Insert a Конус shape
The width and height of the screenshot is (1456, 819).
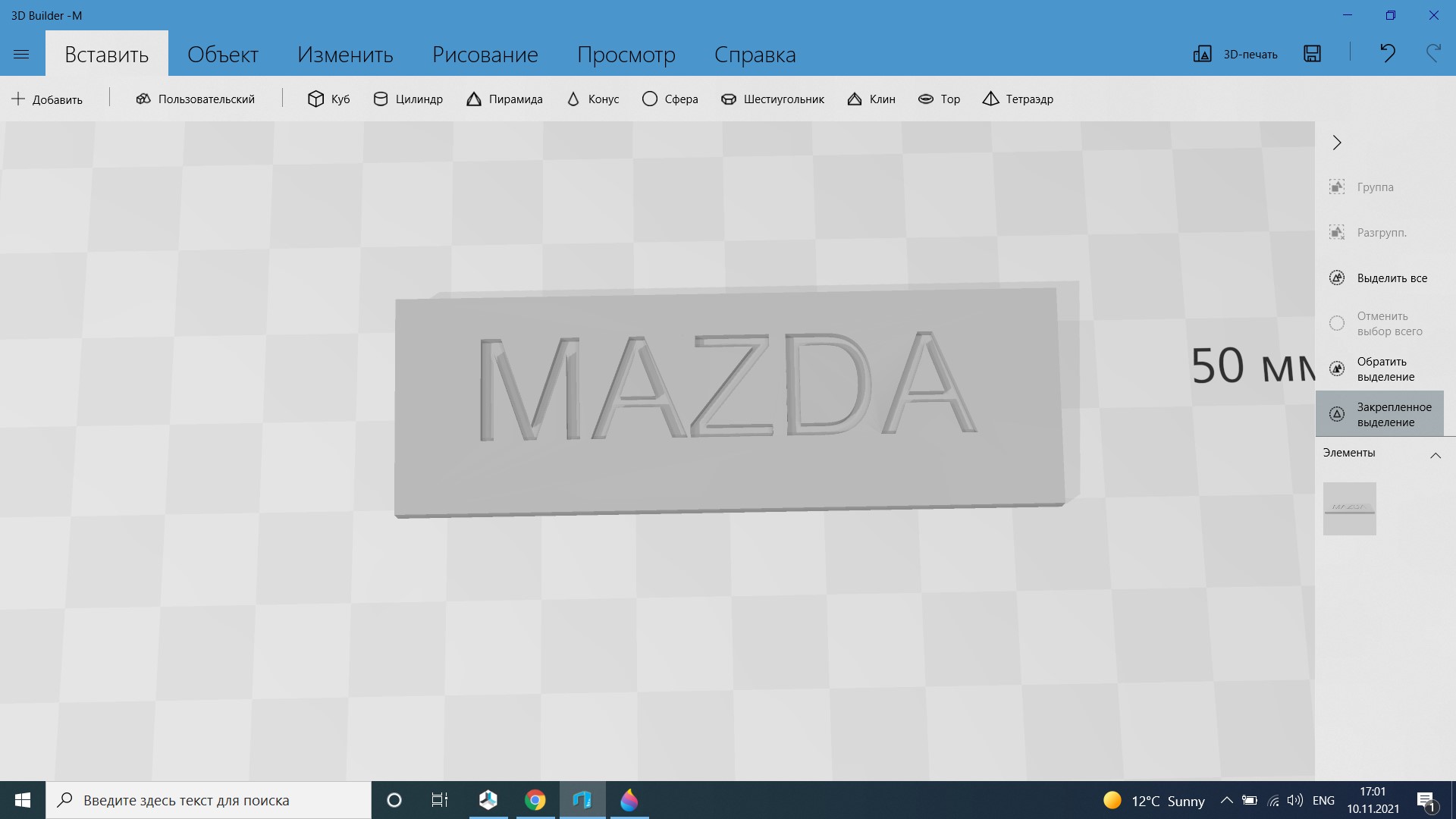click(x=592, y=99)
